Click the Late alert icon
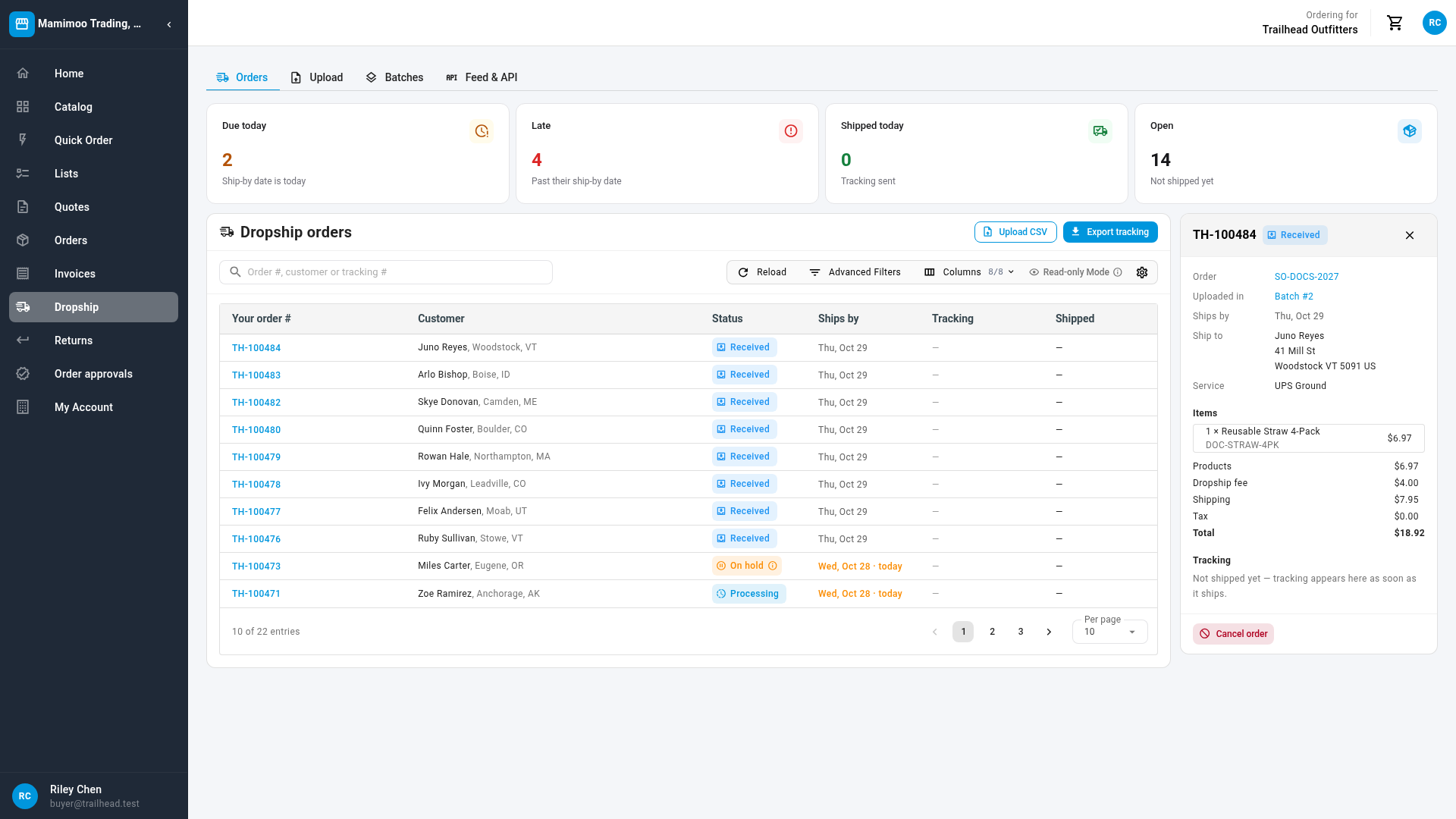The height and width of the screenshot is (819, 1456). 791,131
